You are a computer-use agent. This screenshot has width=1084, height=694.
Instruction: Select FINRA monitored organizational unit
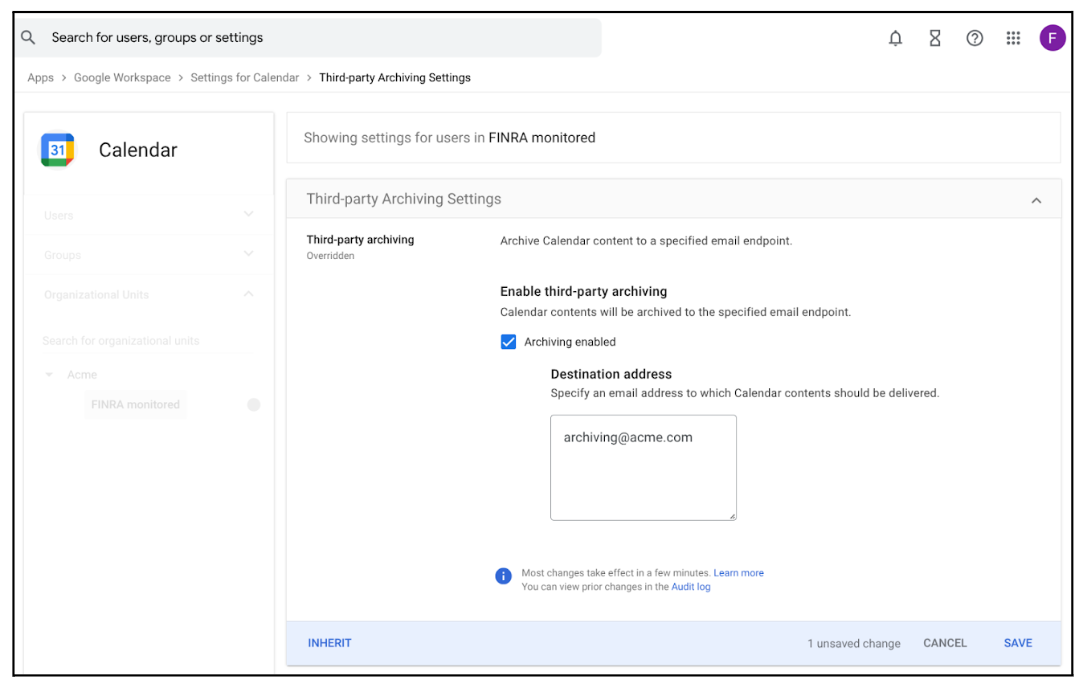[136, 404]
